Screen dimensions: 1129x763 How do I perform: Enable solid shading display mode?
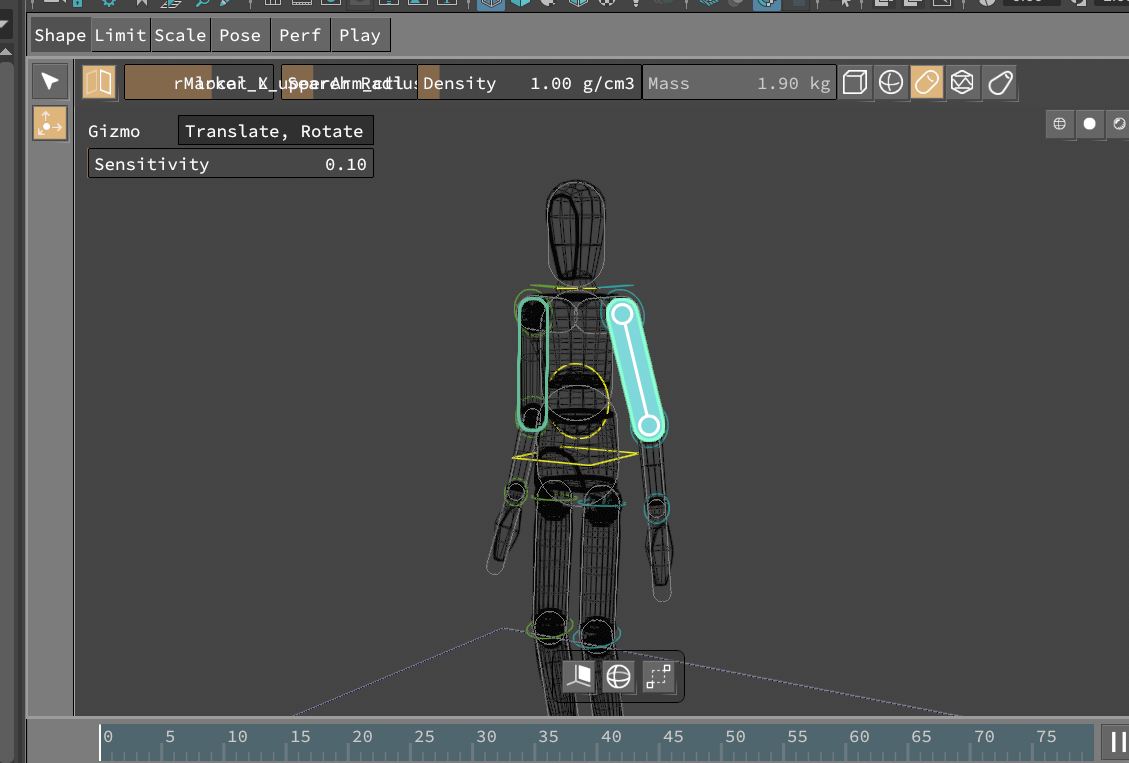pos(1090,124)
